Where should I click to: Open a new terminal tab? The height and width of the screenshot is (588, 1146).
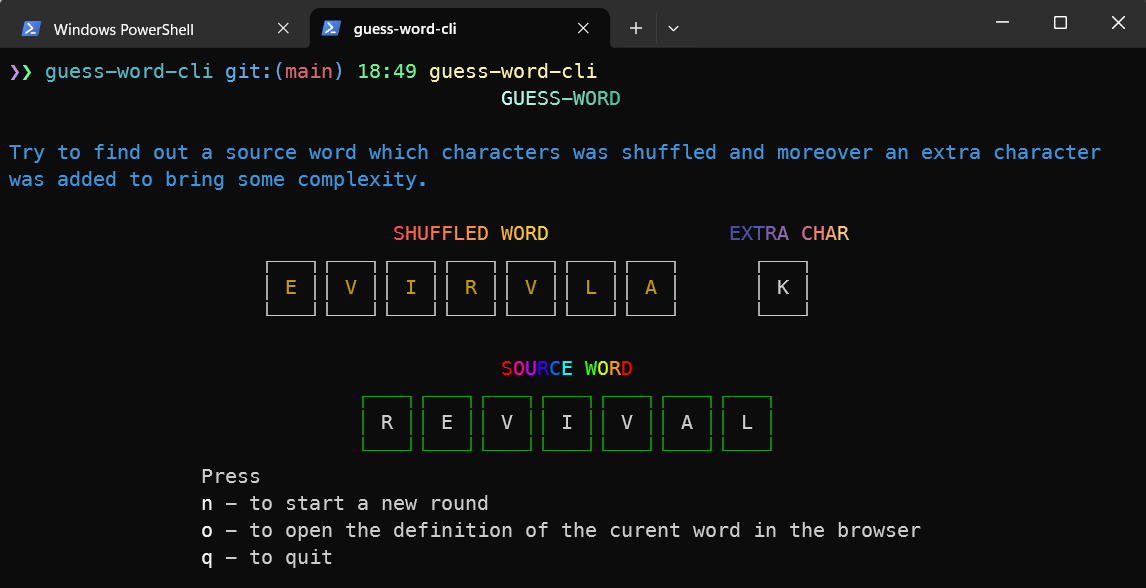pos(636,28)
